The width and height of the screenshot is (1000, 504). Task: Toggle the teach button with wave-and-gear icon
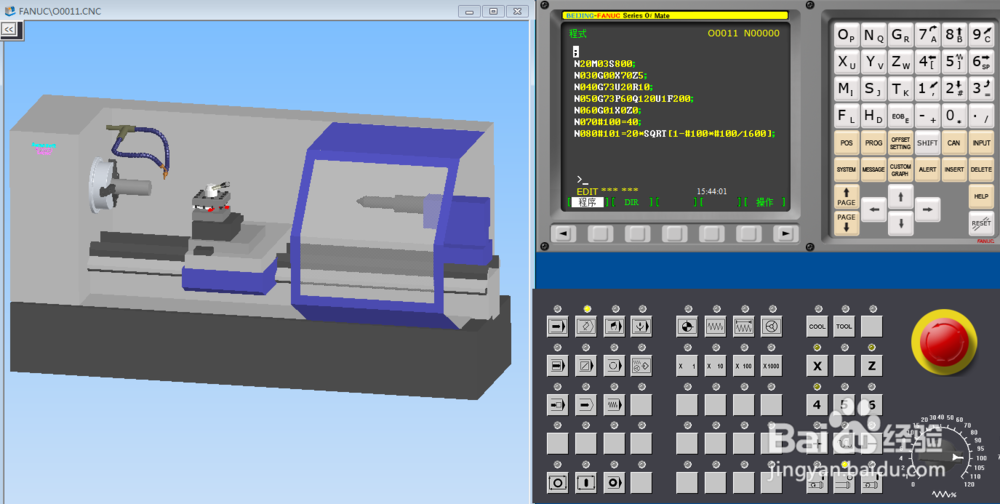tap(641, 366)
